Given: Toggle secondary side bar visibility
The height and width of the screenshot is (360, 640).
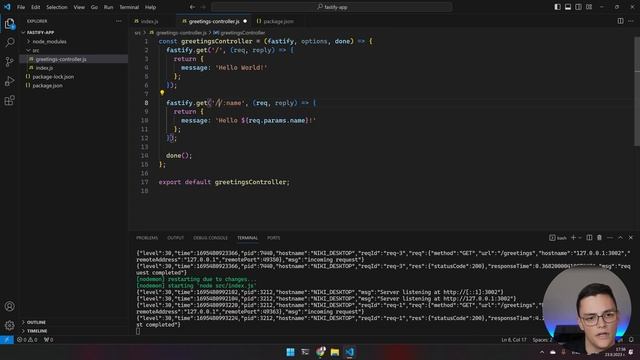Looking at the screenshot, I should [578, 7].
